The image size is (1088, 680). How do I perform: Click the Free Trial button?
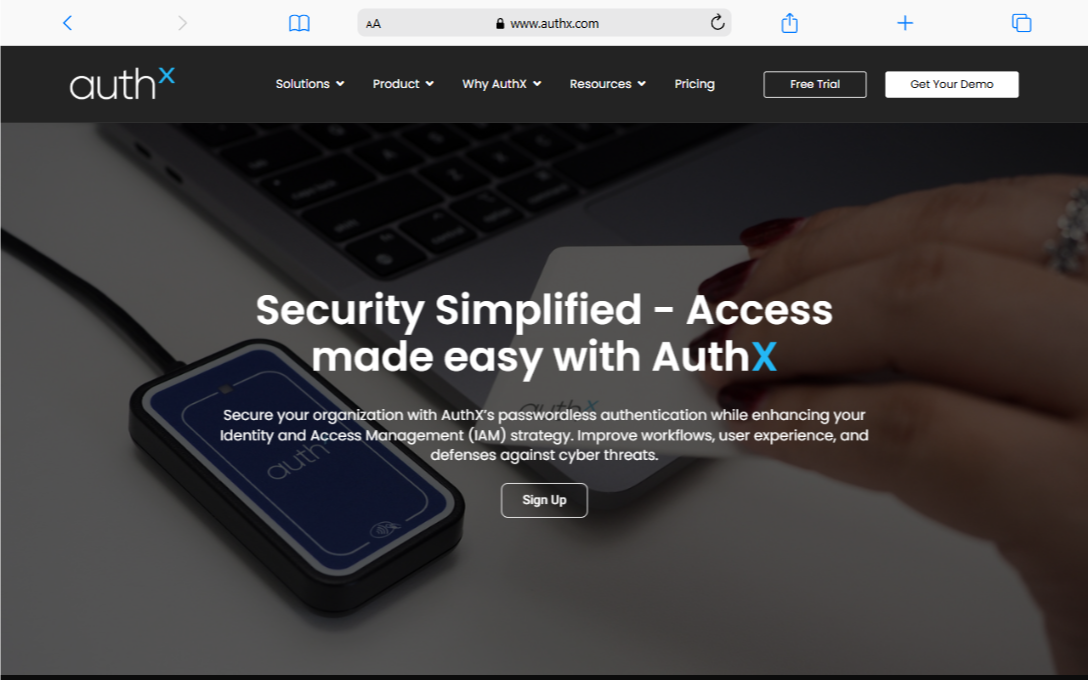pyautogui.click(x=815, y=84)
